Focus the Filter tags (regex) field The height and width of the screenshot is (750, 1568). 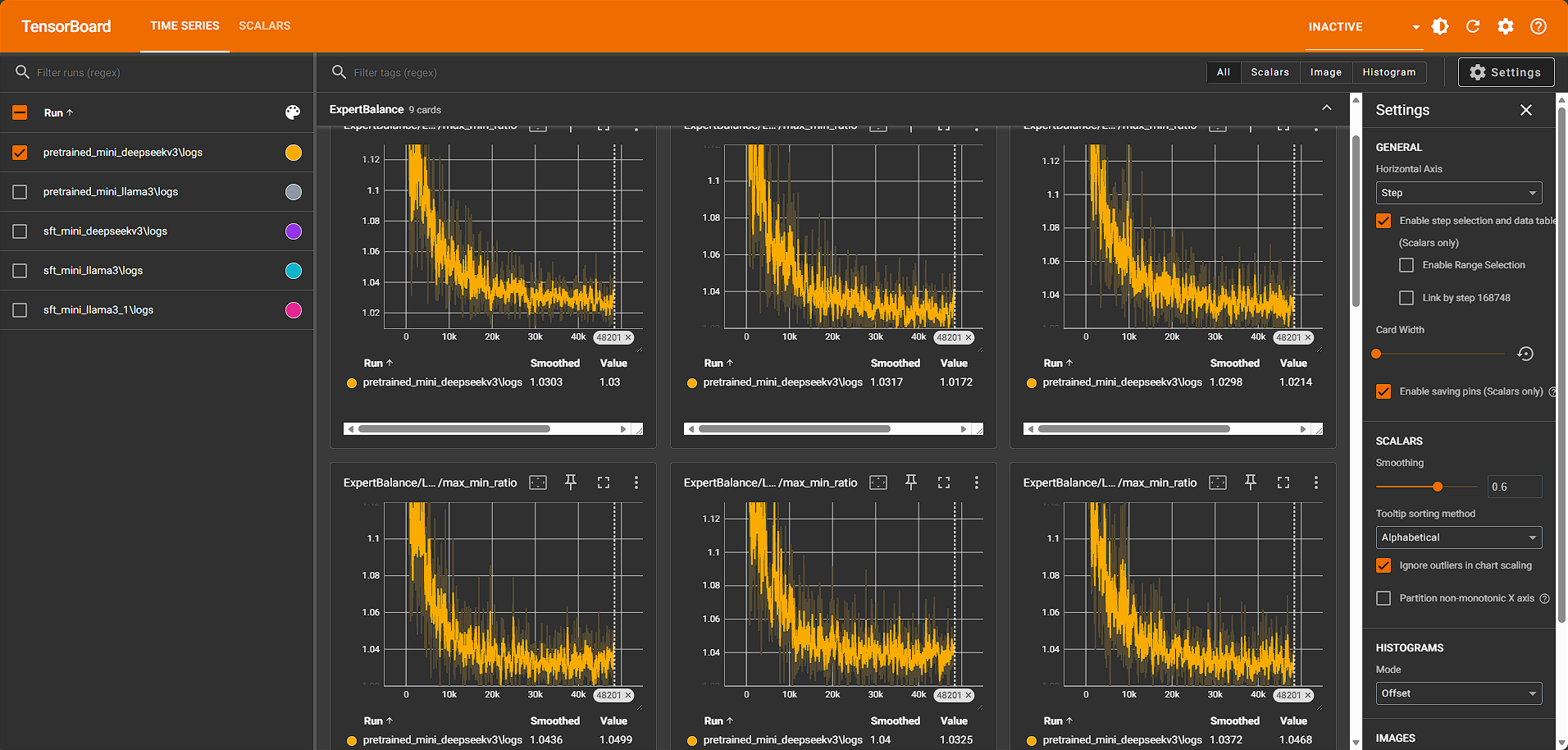771,72
